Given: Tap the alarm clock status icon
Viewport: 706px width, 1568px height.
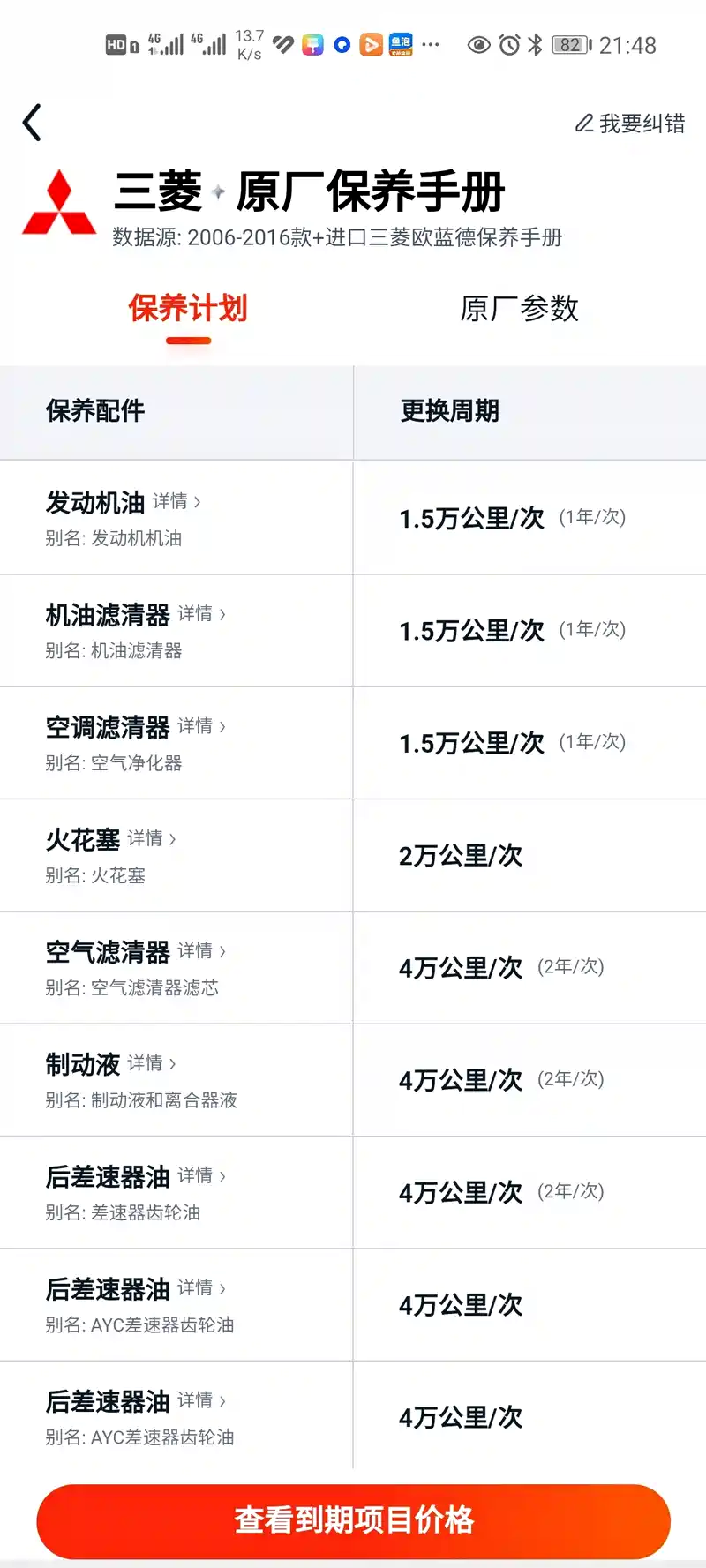Looking at the screenshot, I should pyautogui.click(x=509, y=45).
